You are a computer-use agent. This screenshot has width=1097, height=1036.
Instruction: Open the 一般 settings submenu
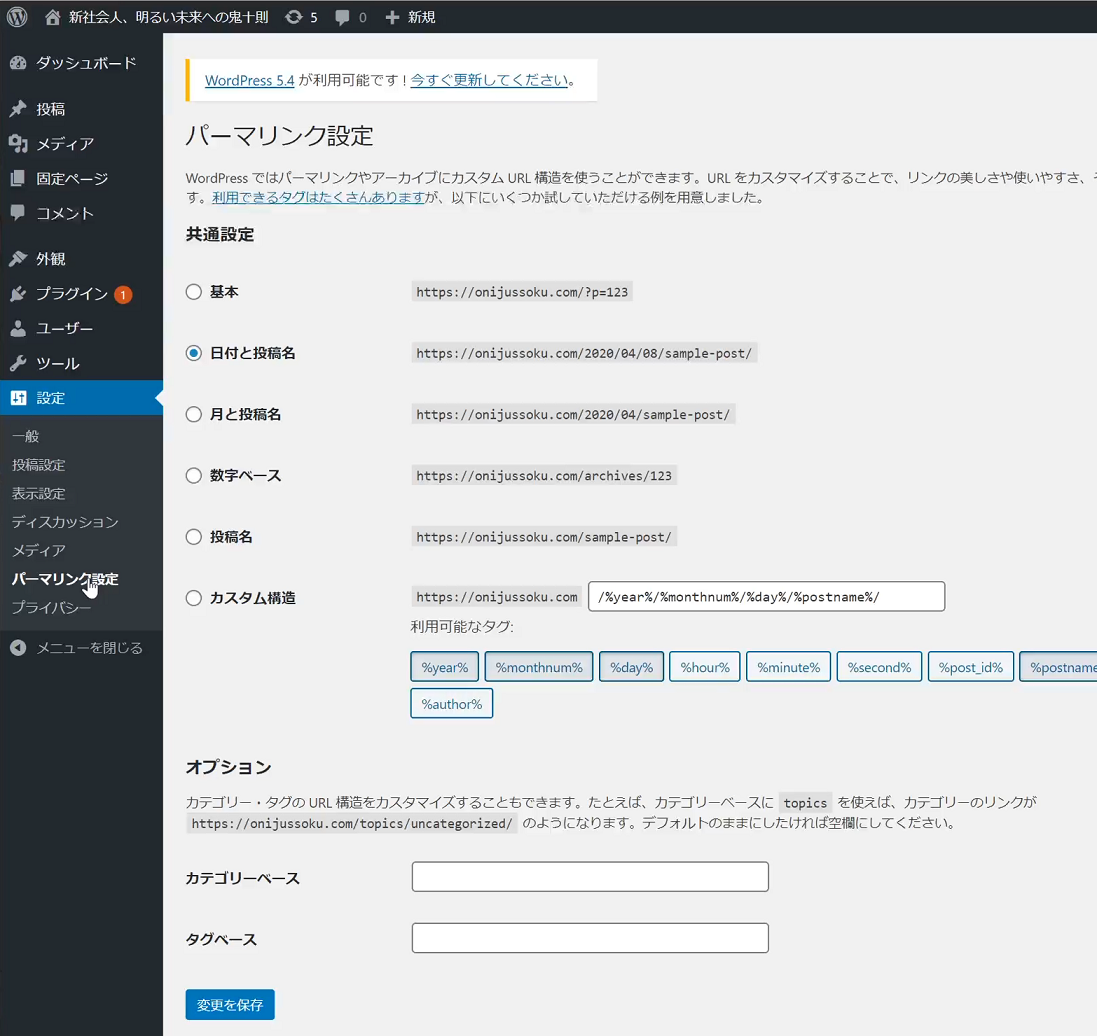click(x=26, y=437)
